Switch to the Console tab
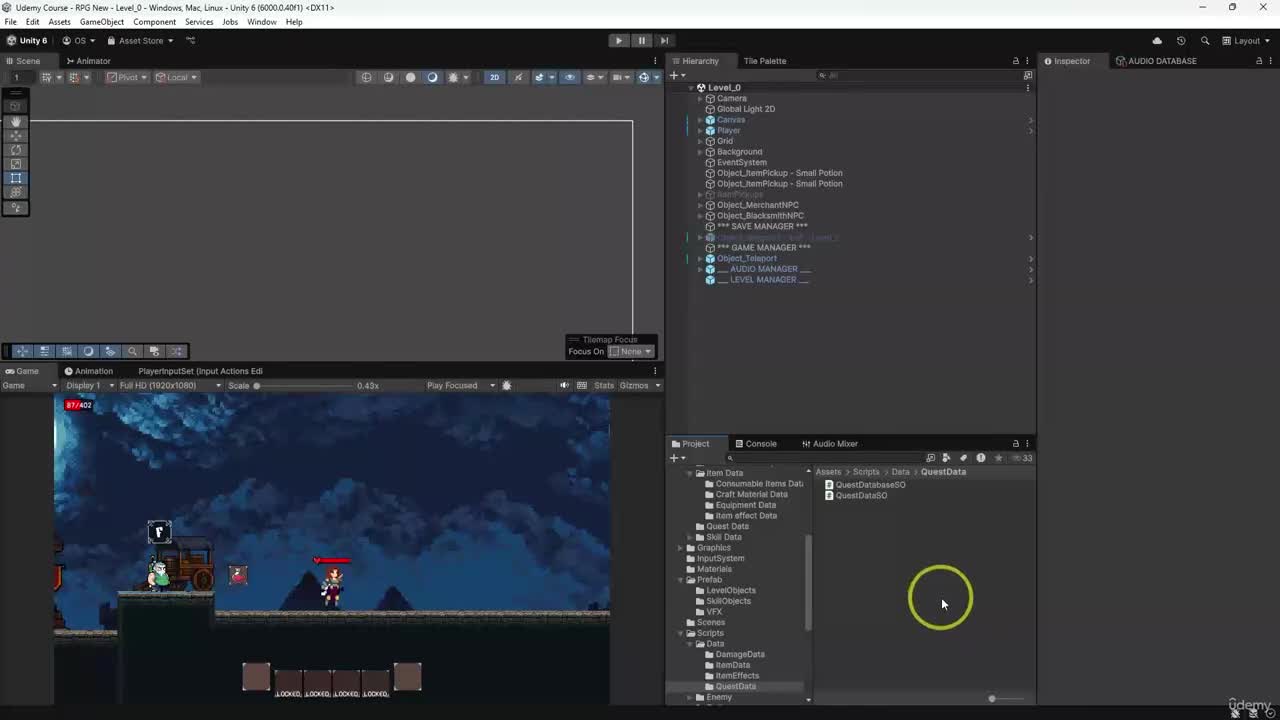Image resolution: width=1280 pixels, height=720 pixels. 755,444
